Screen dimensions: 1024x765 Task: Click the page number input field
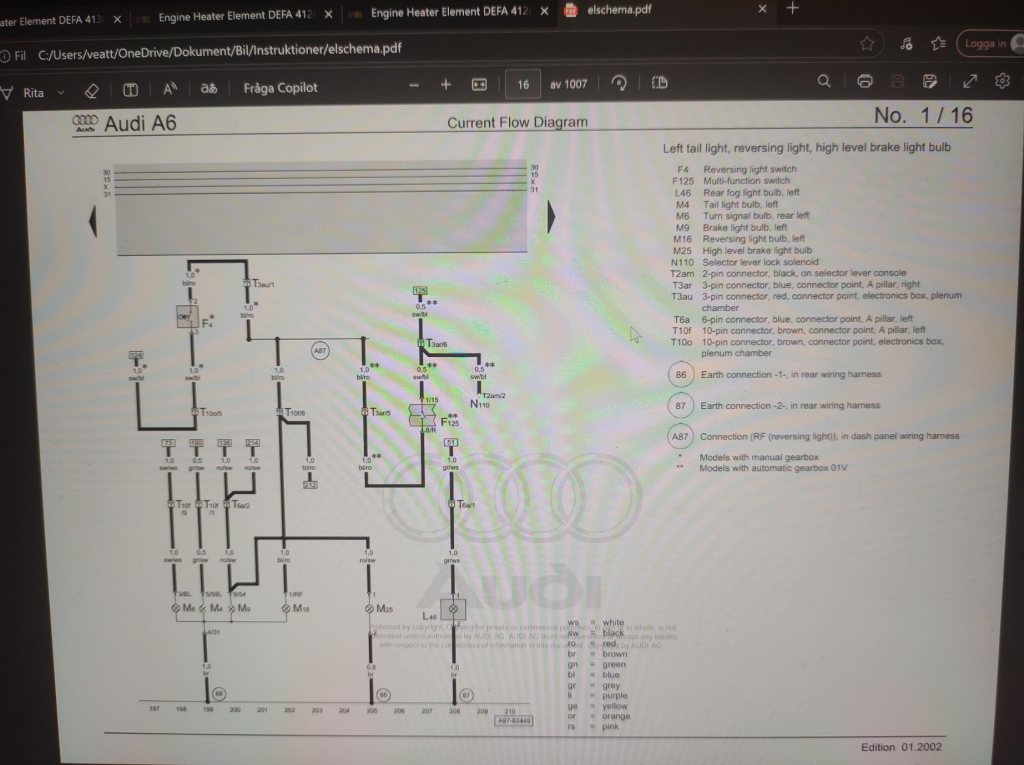(x=523, y=84)
